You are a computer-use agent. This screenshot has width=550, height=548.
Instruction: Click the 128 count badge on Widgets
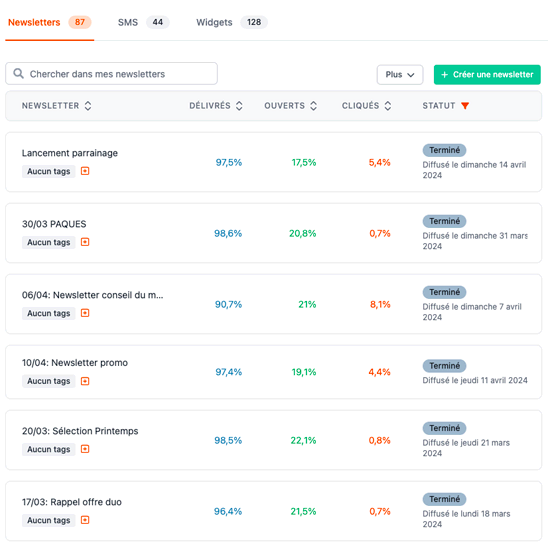tap(254, 22)
